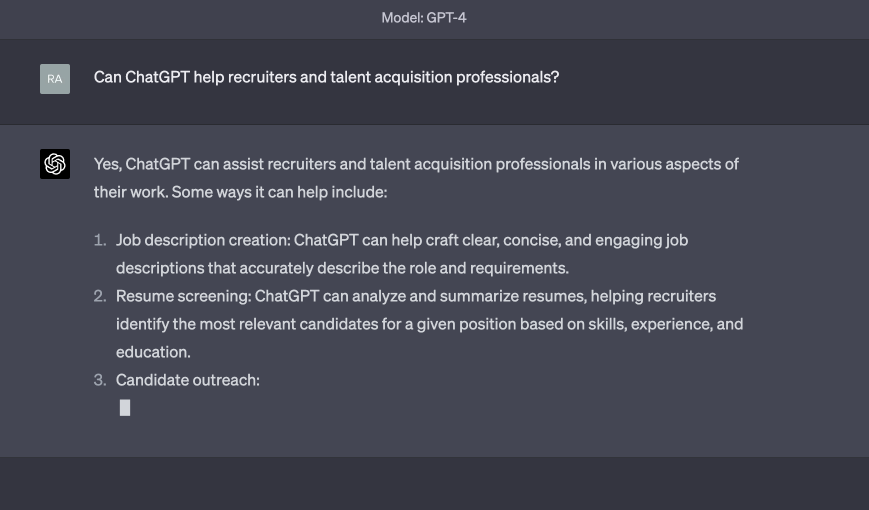Click the line 'descriptions that accurately describe the role'
This screenshot has height=510, width=869.
[342, 268]
